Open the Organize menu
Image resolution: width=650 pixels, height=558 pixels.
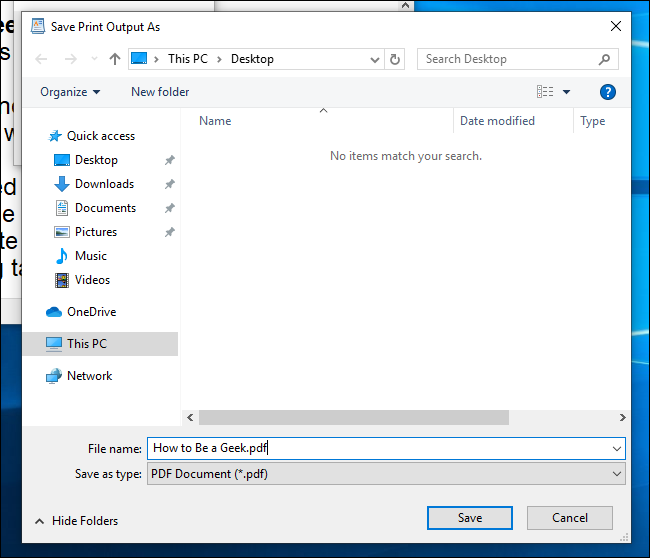click(x=70, y=92)
